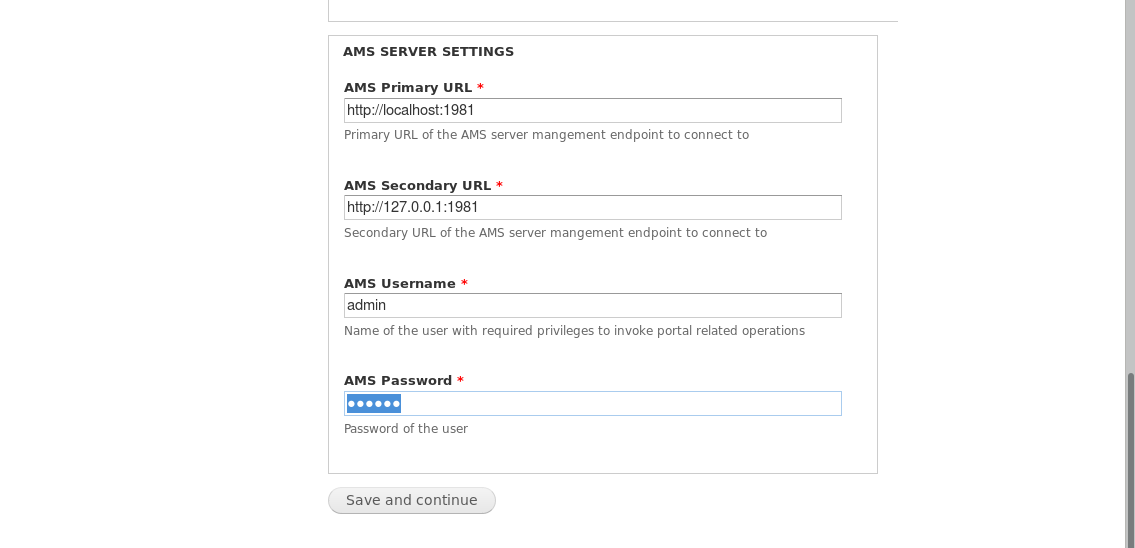The image size is (1135, 548).
Task: Click the required asterisk beside AMS Secondary URL
Action: [499, 186]
